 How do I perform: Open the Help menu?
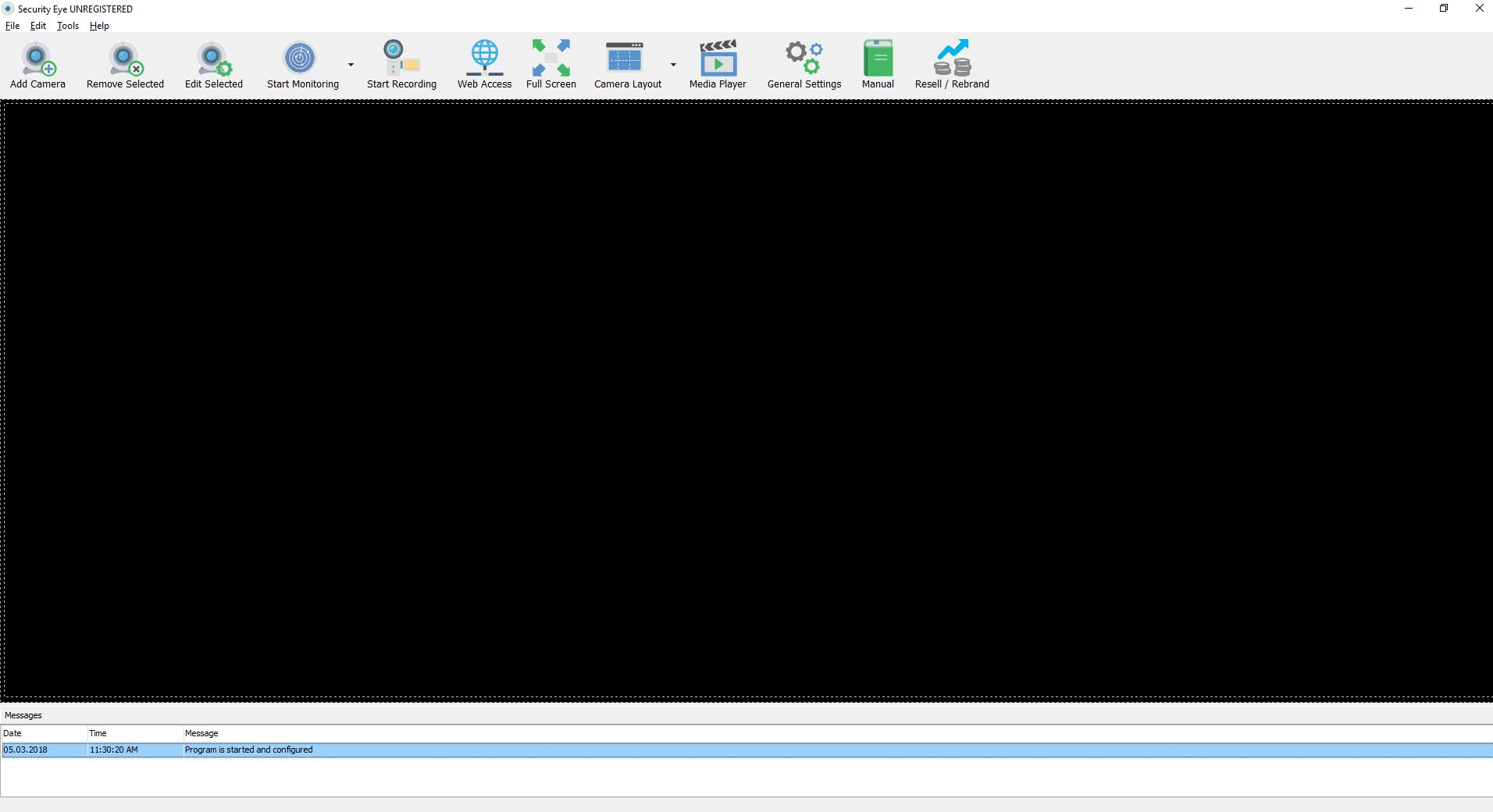[98, 26]
